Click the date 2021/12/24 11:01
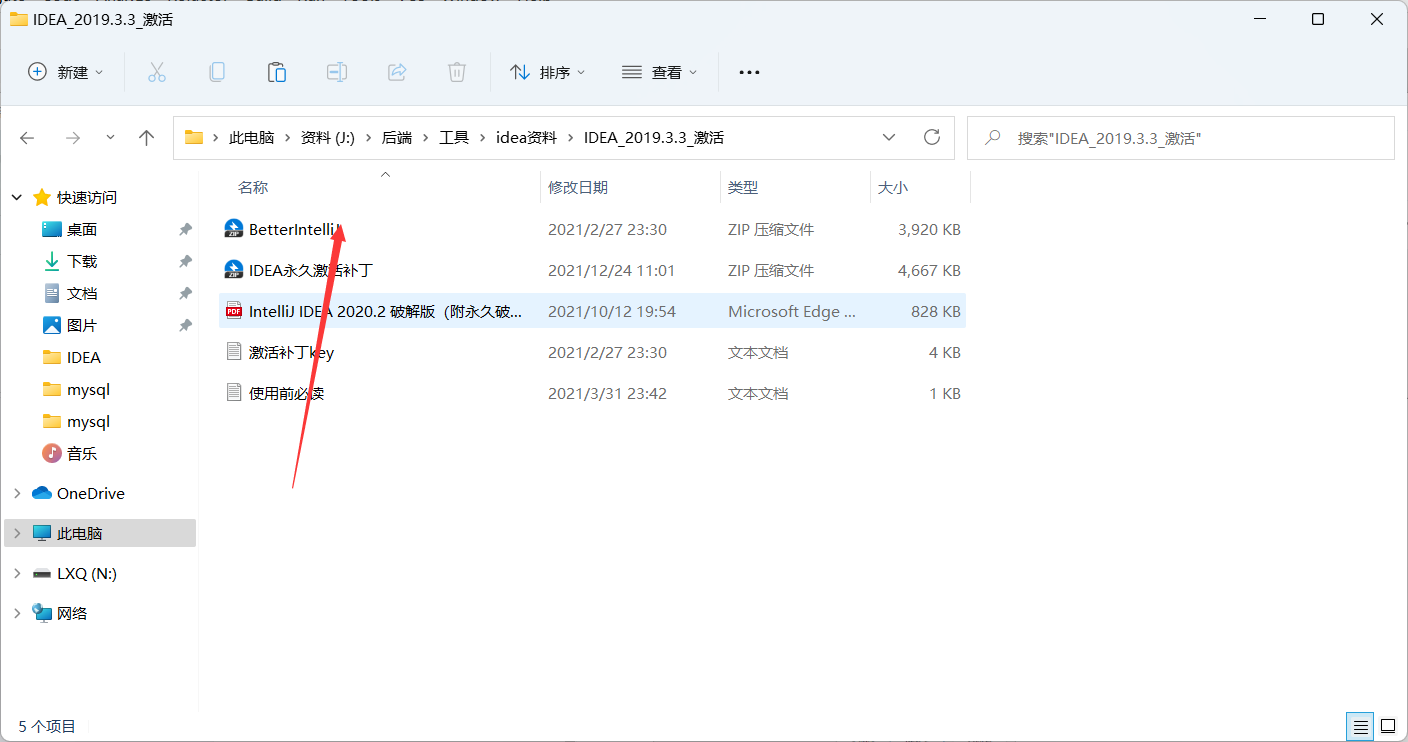The image size is (1408, 742). (612, 270)
